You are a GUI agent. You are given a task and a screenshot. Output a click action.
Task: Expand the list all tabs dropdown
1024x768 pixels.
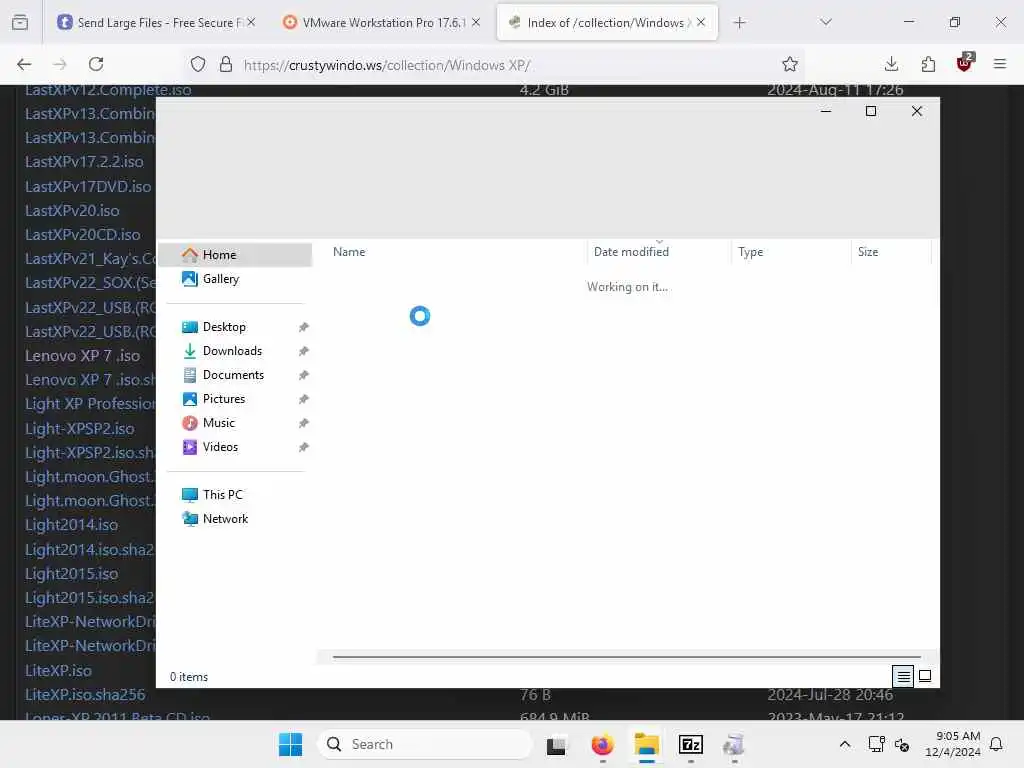point(826,22)
